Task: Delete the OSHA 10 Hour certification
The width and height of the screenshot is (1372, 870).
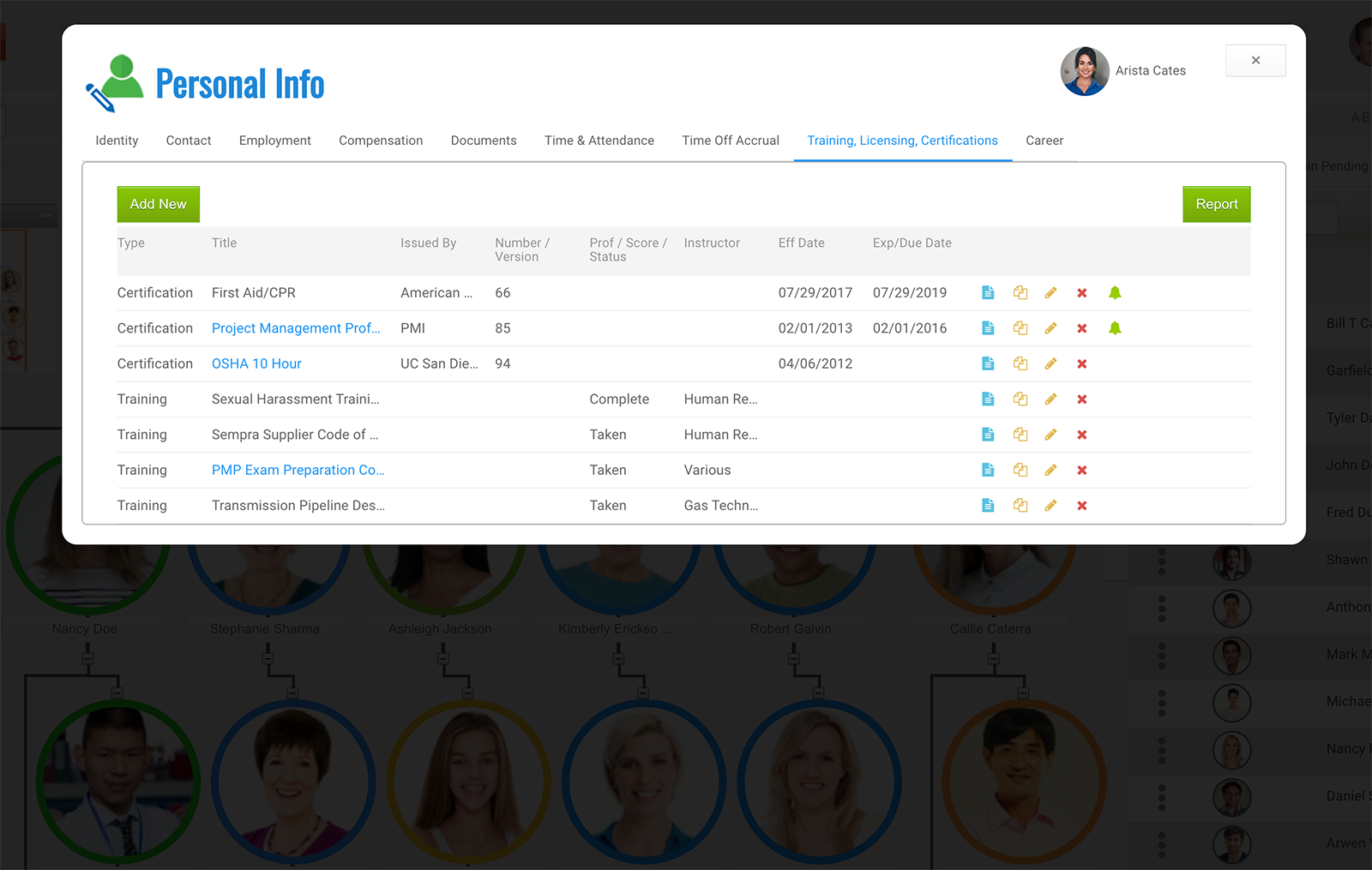Action: tap(1082, 363)
